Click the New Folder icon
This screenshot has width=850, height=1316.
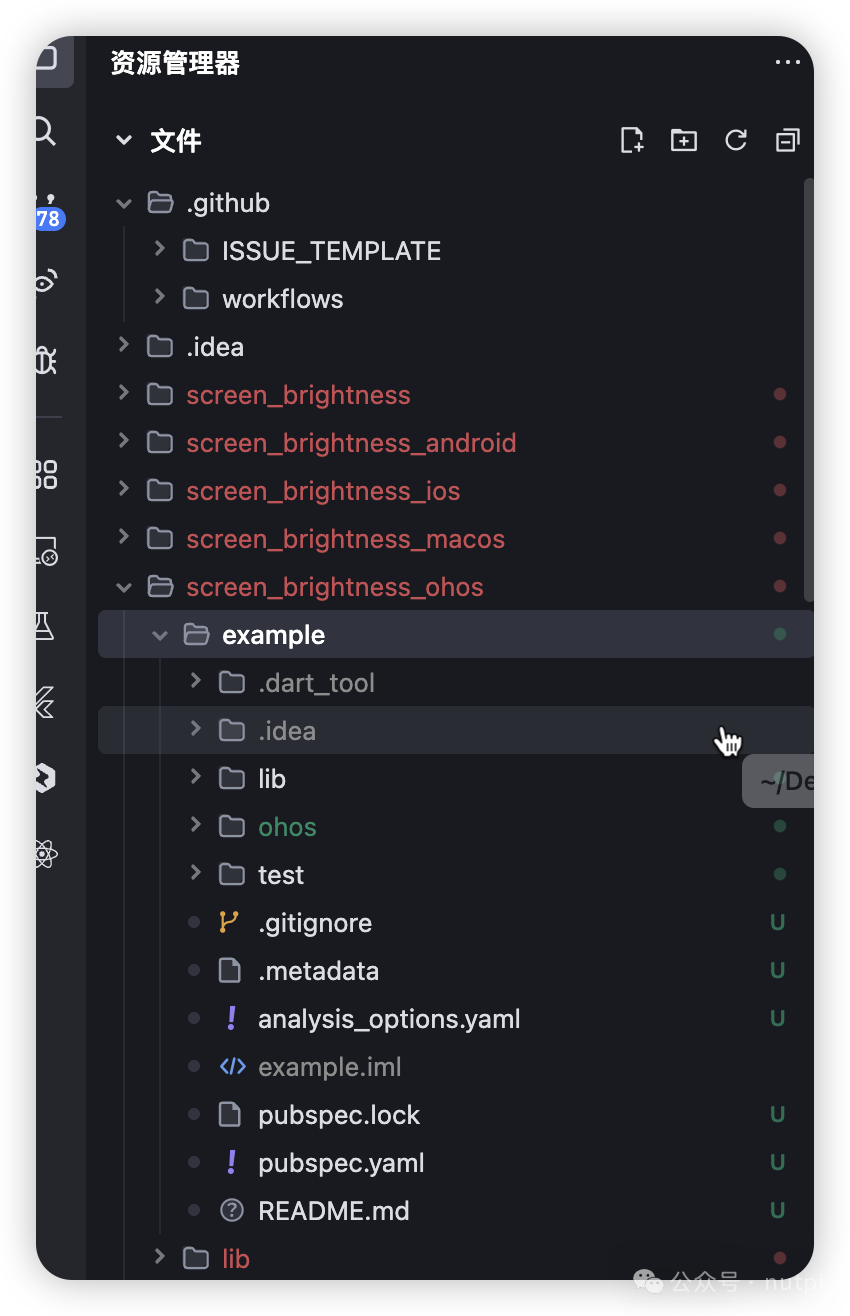point(684,140)
